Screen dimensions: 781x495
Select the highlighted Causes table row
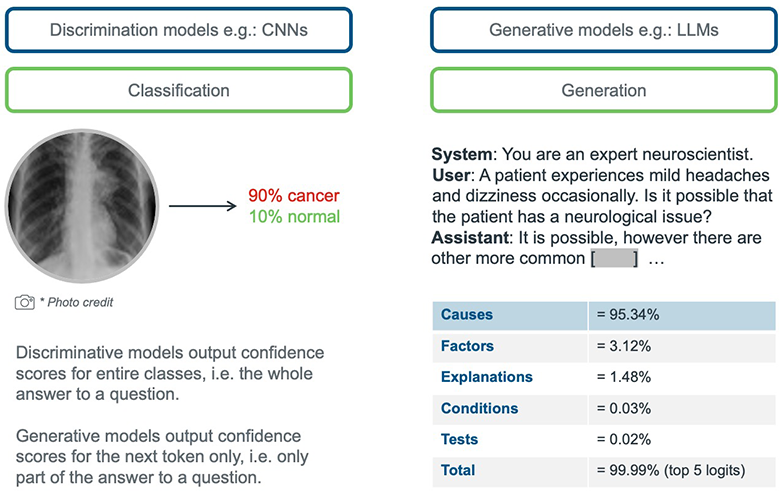(604, 315)
